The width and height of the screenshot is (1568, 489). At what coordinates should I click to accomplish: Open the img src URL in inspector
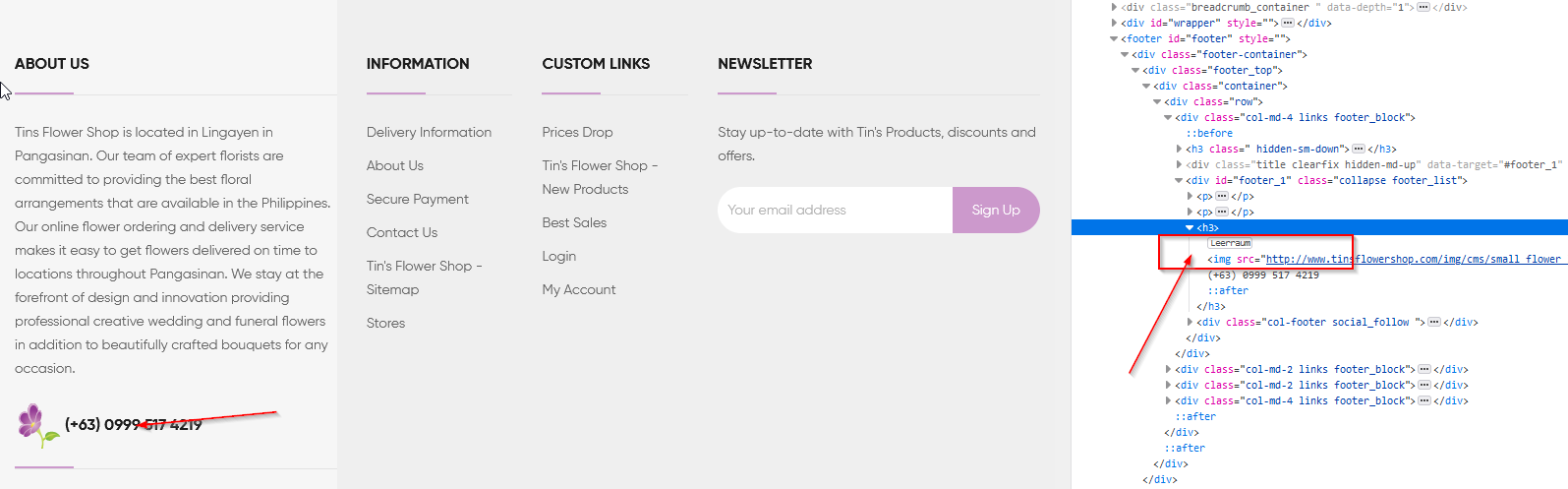click(x=1412, y=259)
